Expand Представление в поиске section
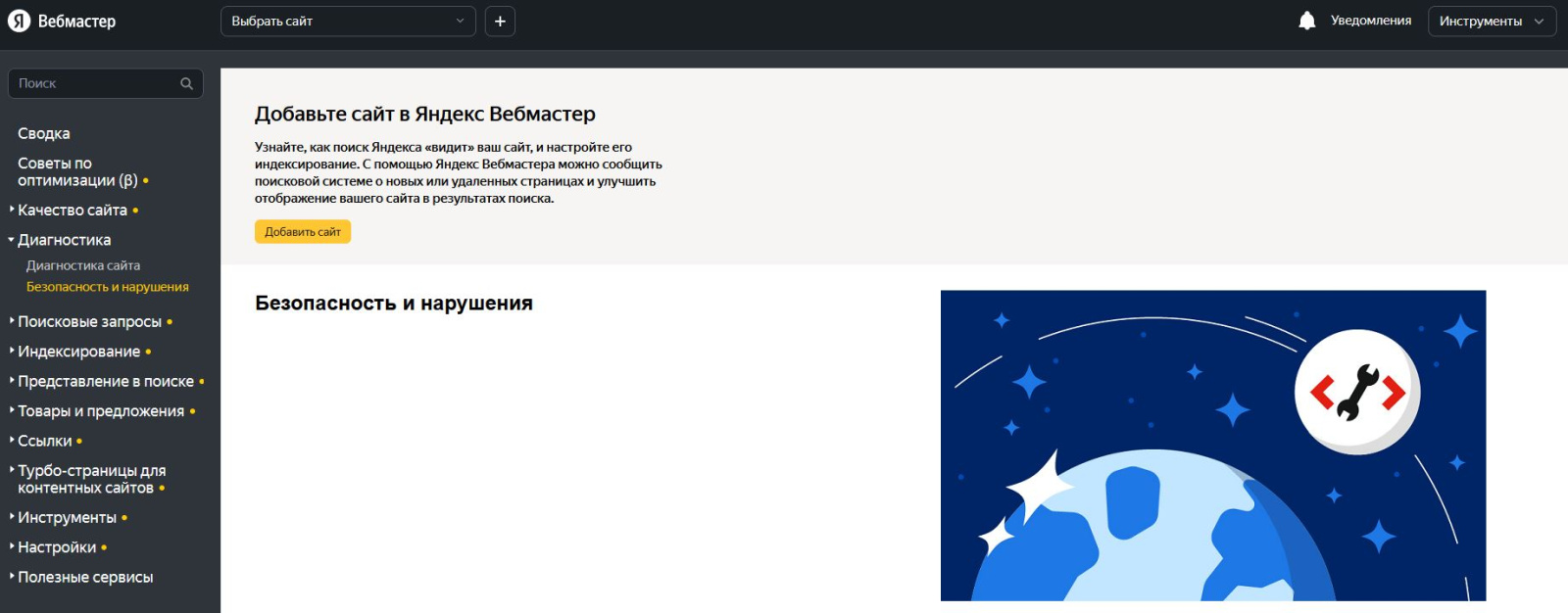 coord(106,381)
